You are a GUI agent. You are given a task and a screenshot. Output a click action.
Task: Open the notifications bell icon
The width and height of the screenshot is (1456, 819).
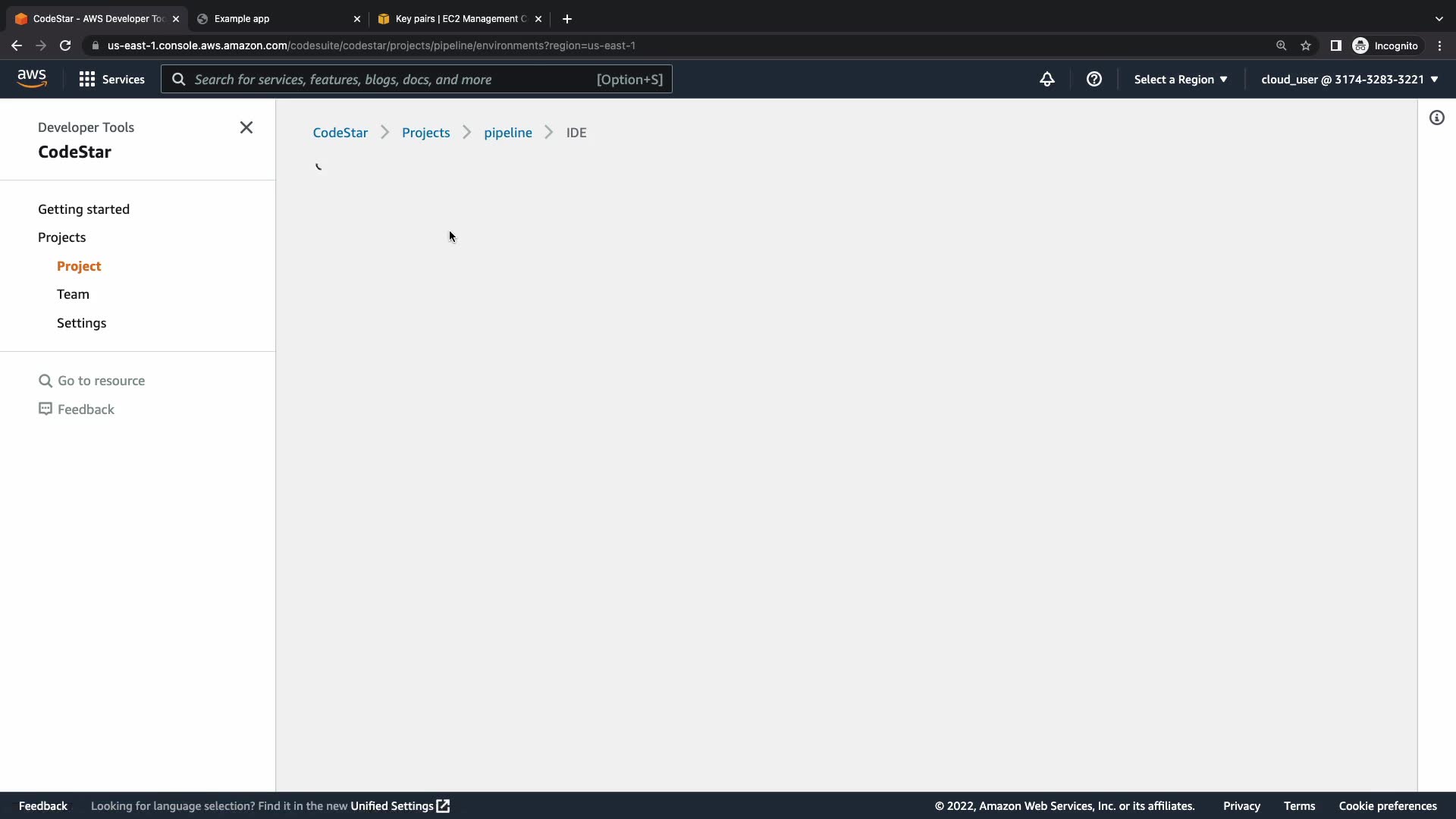point(1046,79)
